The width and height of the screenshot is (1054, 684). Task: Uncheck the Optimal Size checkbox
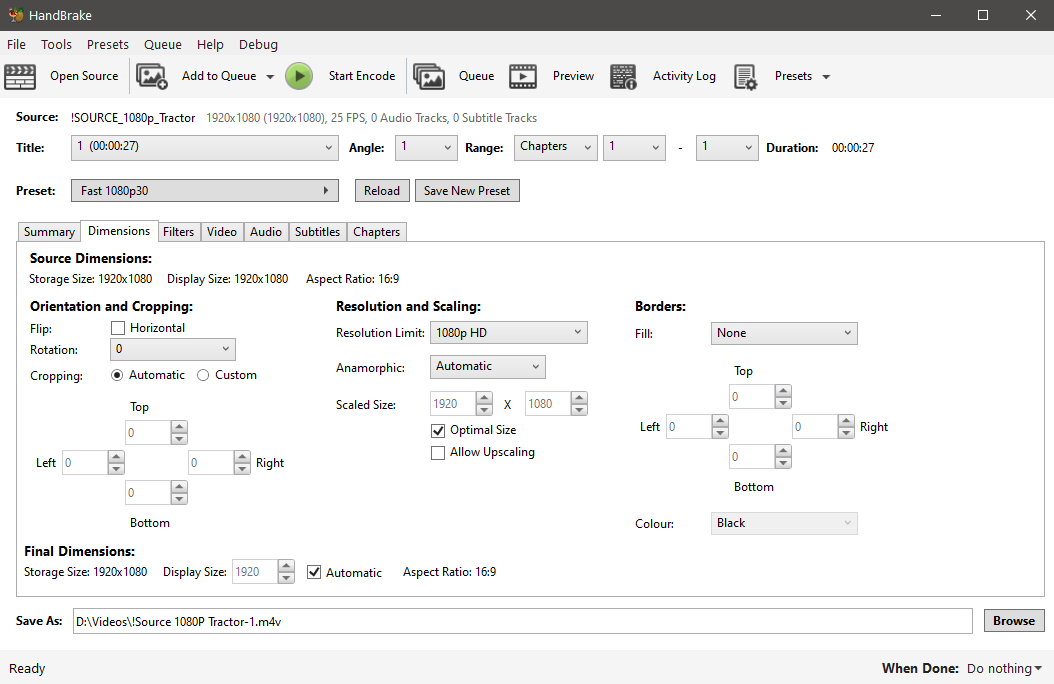click(x=438, y=430)
